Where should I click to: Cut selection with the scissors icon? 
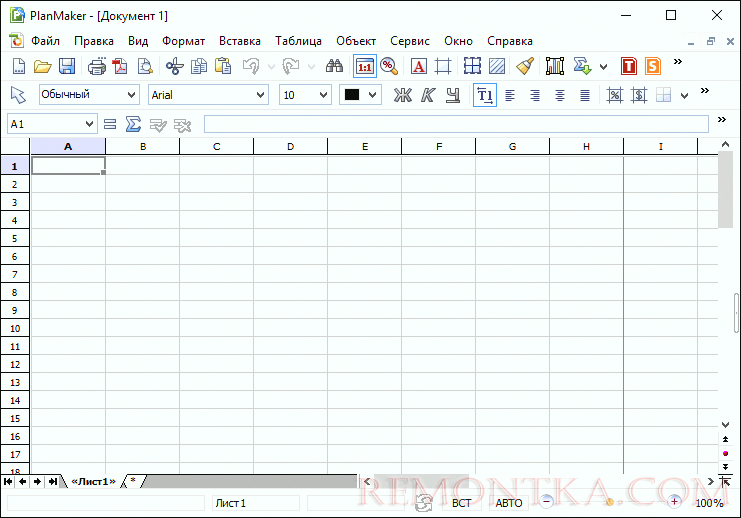[x=174, y=66]
